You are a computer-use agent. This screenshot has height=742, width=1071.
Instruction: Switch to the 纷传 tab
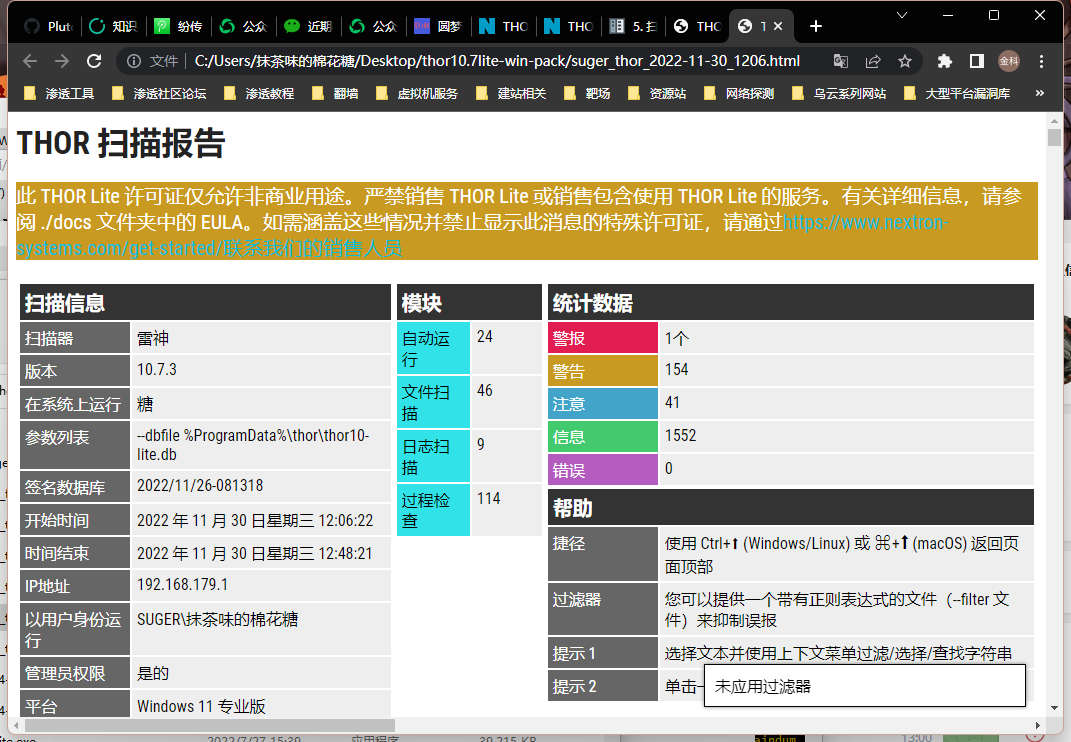click(x=178, y=26)
